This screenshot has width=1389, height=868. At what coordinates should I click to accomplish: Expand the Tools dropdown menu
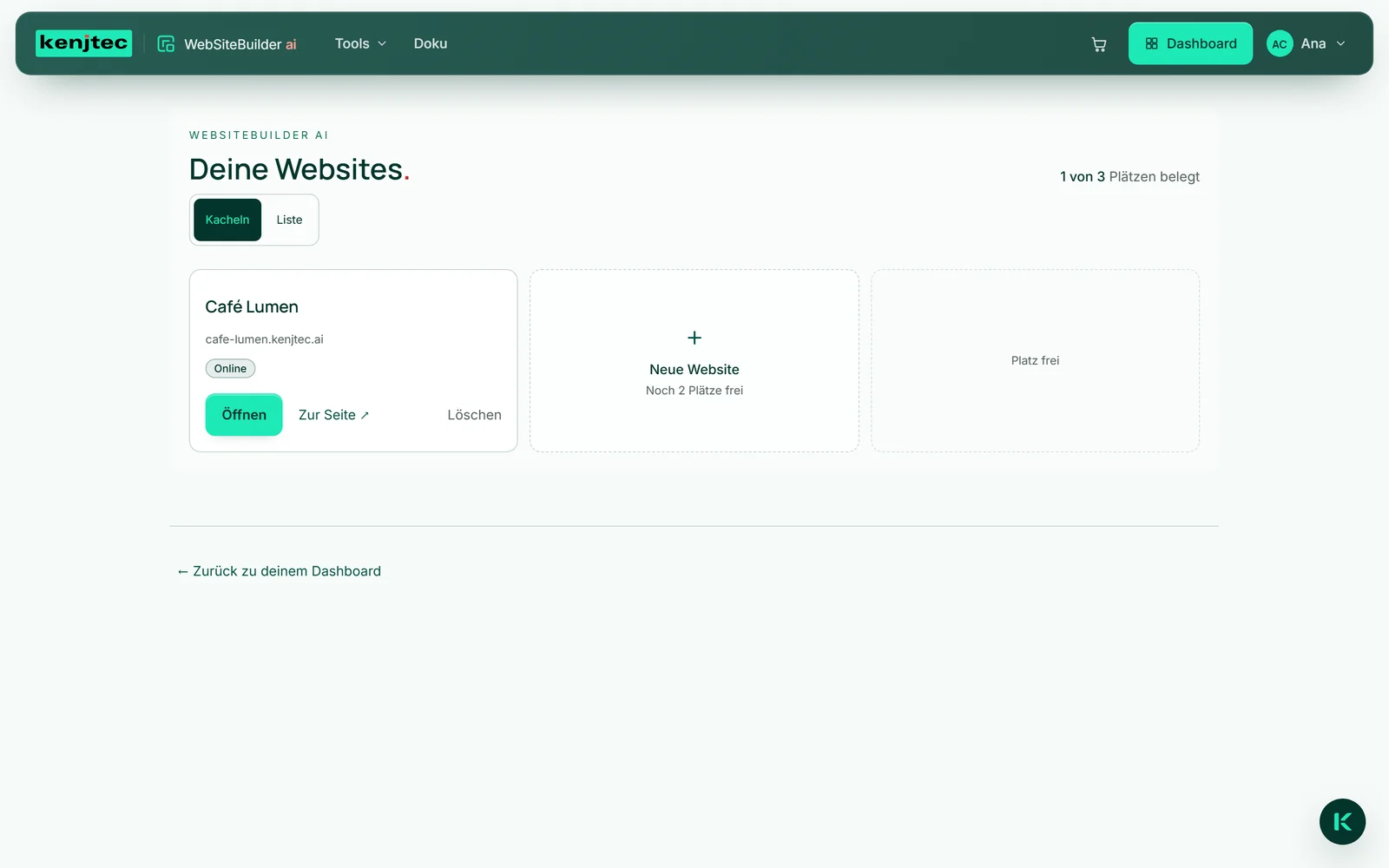coord(360,43)
